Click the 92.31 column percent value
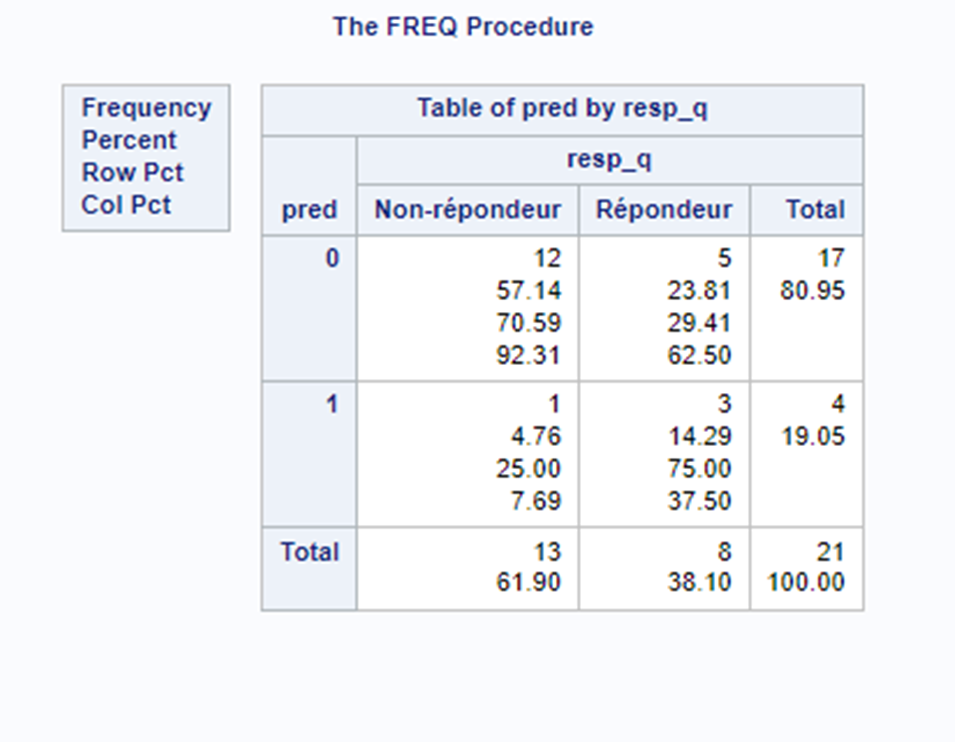The image size is (955, 742). pyautogui.click(x=529, y=355)
